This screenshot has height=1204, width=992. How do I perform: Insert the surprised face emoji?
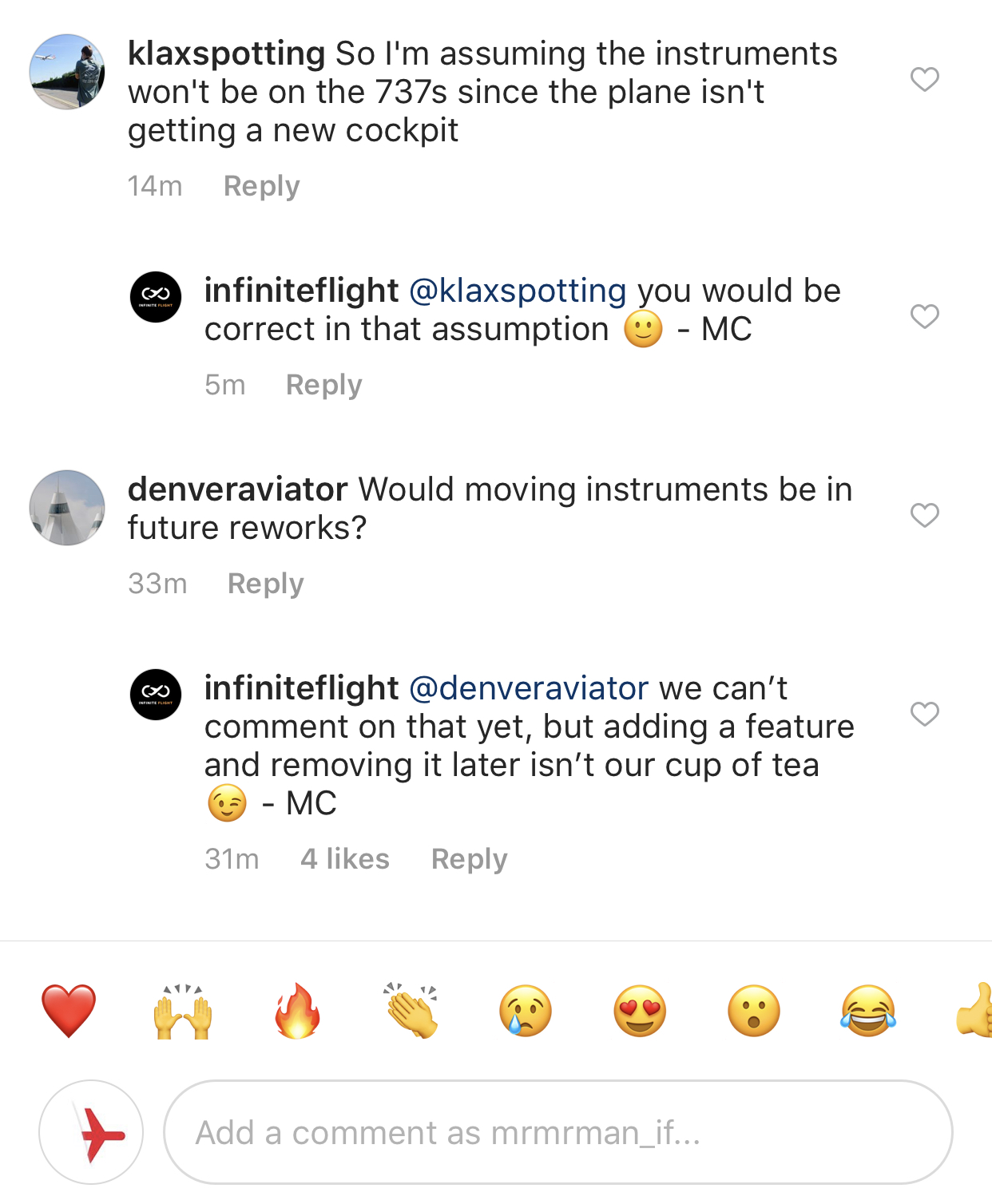(x=754, y=1011)
